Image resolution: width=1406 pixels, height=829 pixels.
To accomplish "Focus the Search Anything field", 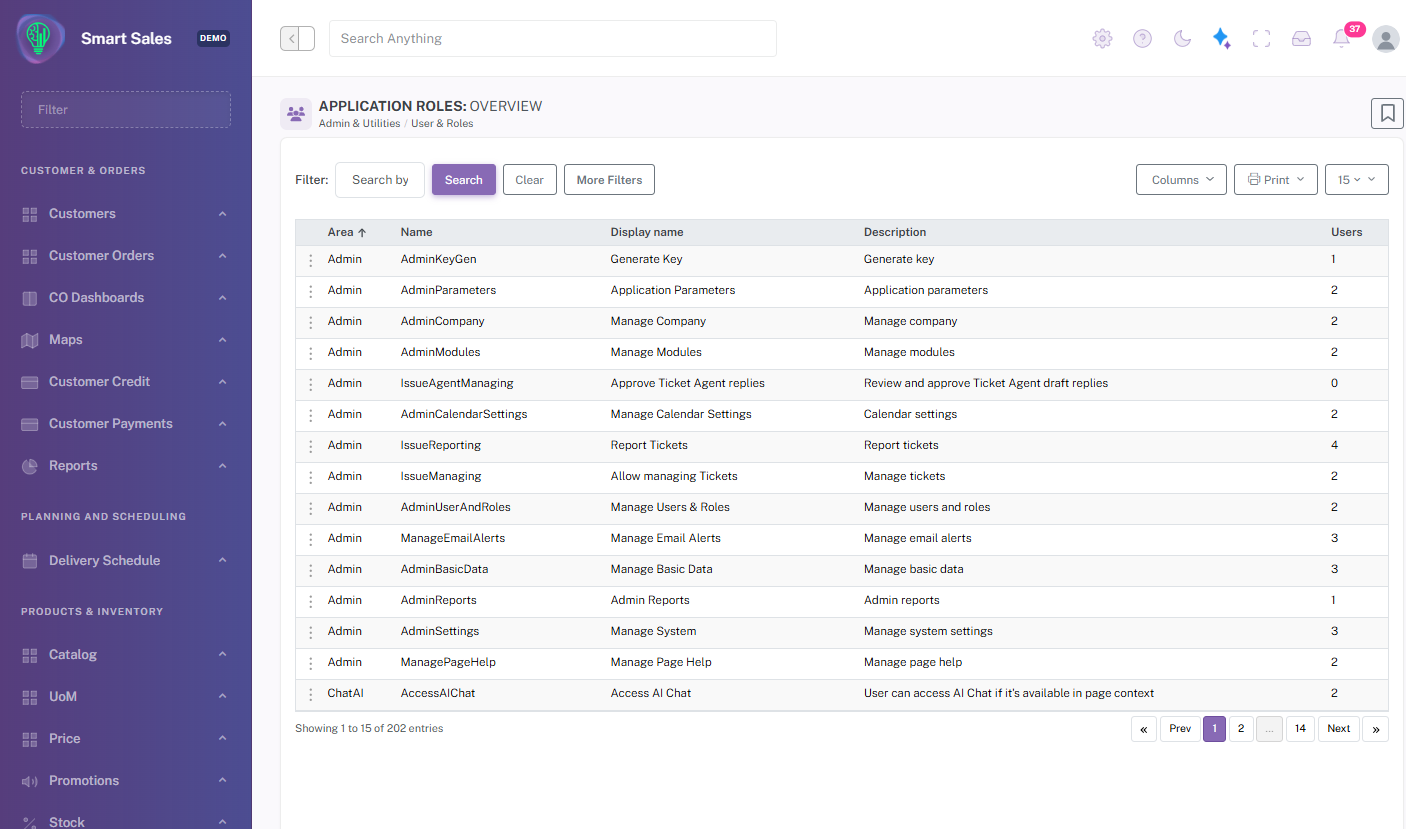I will 553,39.
